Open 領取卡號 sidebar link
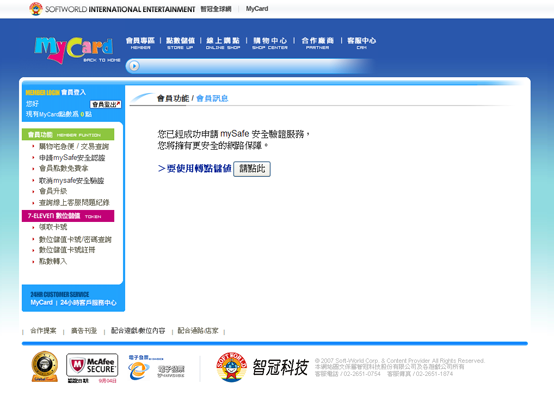Image resolution: width=554 pixels, height=396 pixels. 53,227
